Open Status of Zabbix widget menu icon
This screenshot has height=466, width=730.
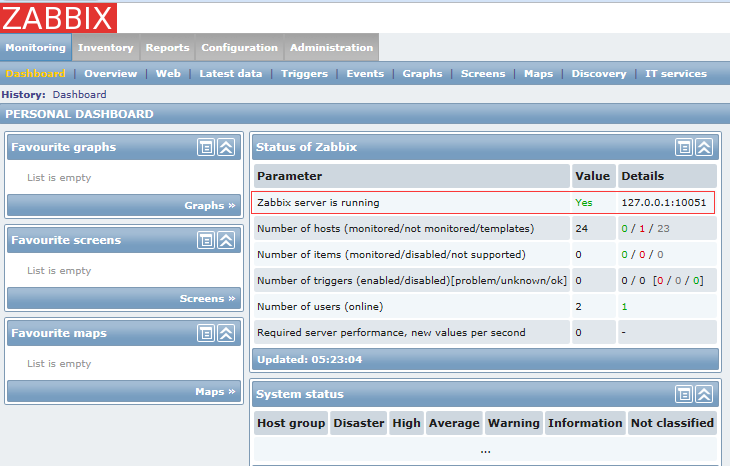pyautogui.click(x=684, y=147)
